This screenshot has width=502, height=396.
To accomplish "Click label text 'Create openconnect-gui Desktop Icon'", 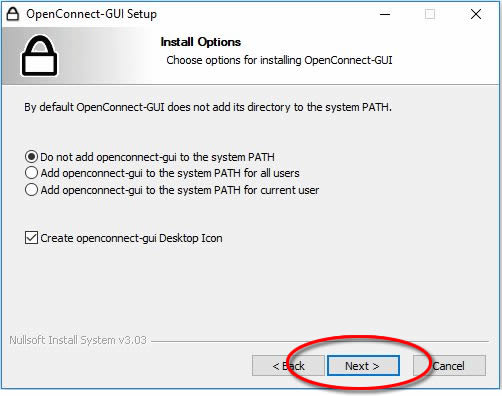I will 131,238.
